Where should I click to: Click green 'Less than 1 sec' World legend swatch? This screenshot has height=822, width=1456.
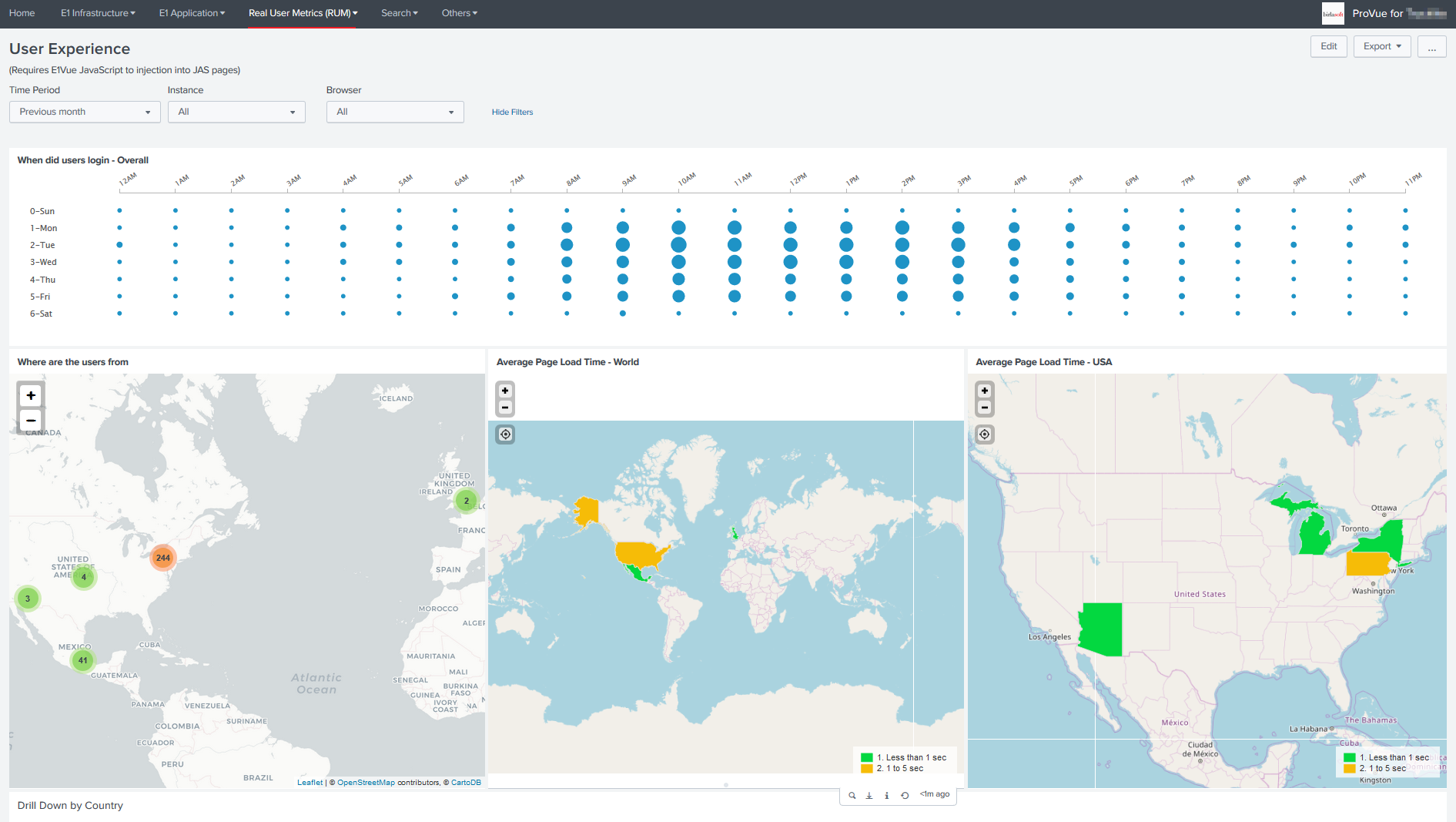pyautogui.click(x=867, y=757)
